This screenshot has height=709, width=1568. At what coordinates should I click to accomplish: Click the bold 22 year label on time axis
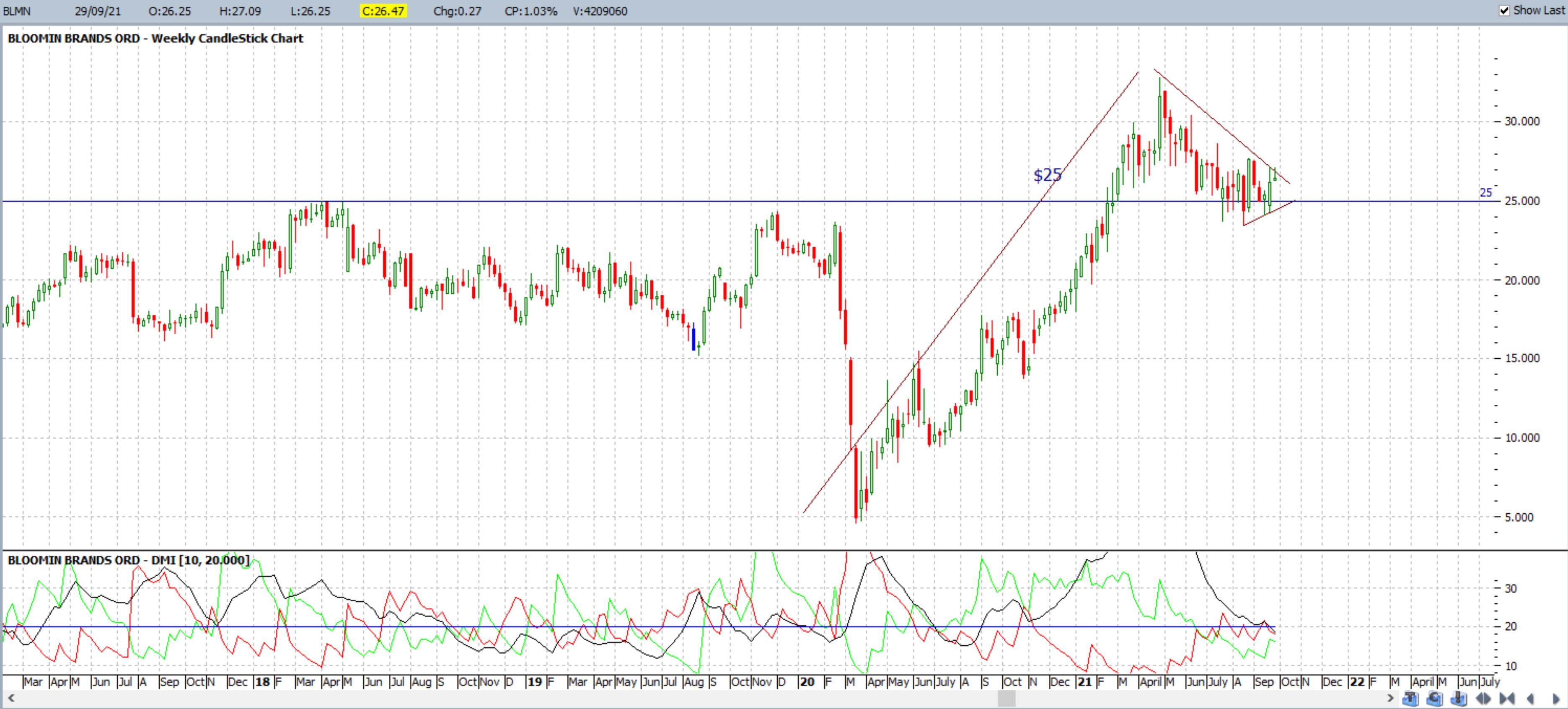tap(1357, 682)
